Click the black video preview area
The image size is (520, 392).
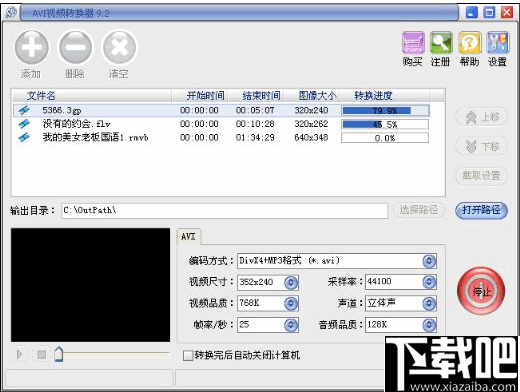click(90, 285)
